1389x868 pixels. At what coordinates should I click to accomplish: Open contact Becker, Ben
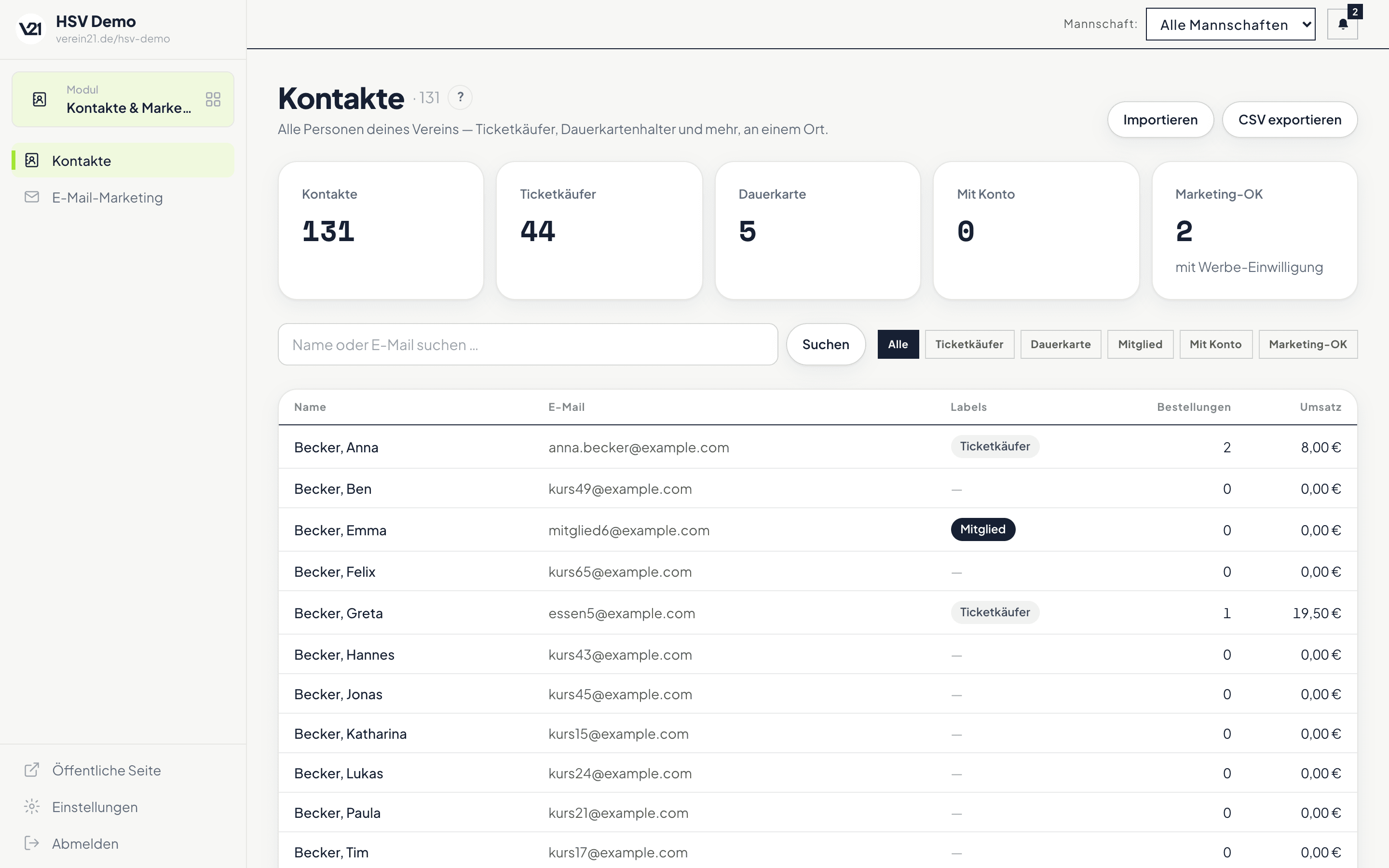point(818,488)
